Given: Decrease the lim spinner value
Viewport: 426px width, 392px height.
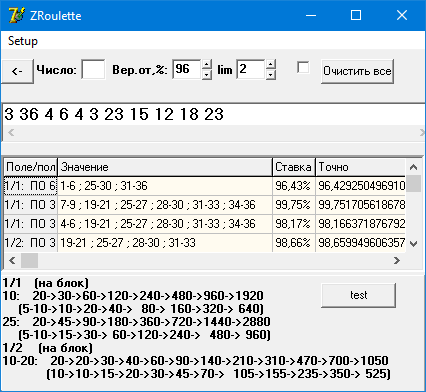Looking at the screenshot, I should [x=271, y=74].
